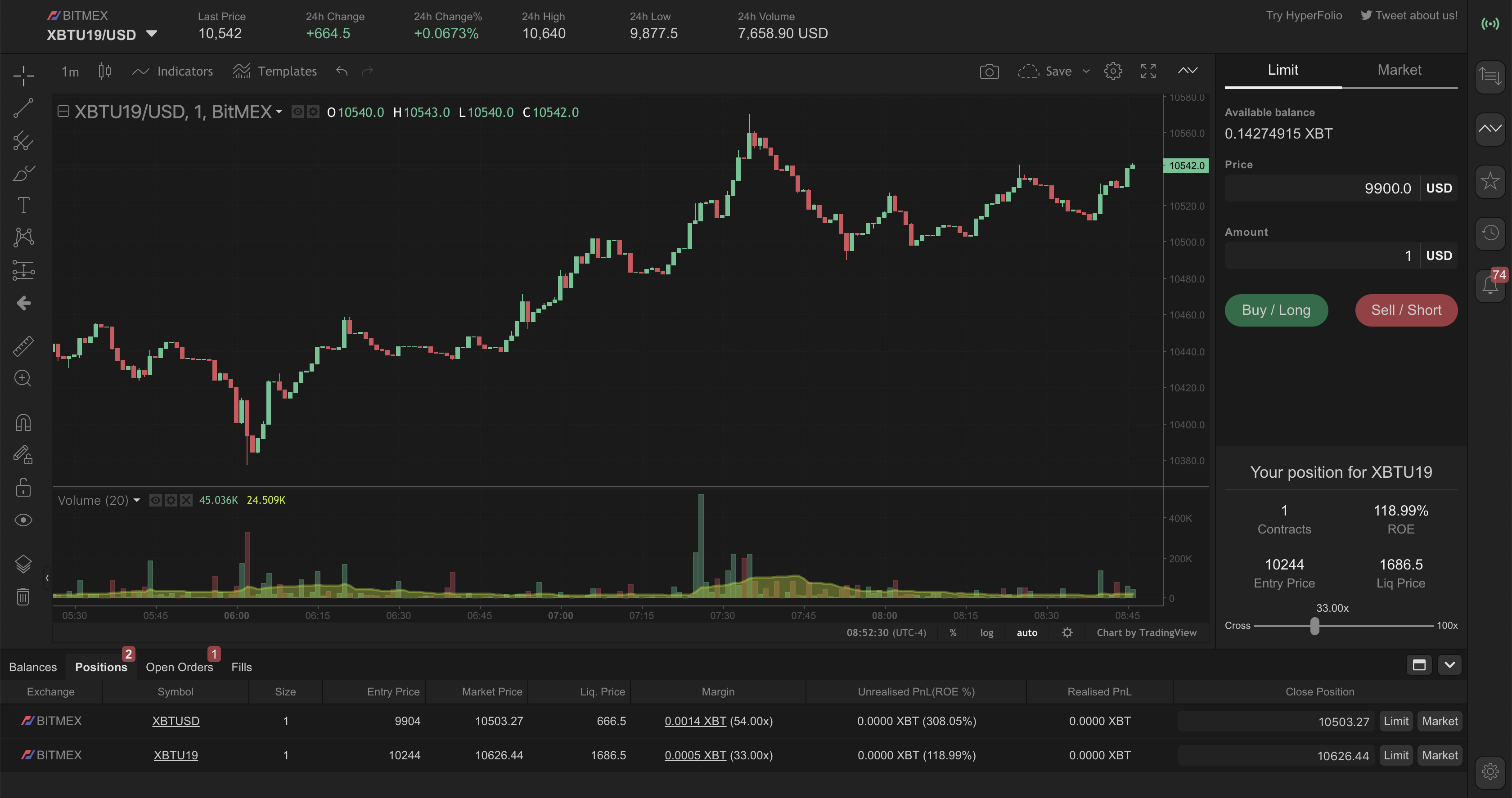Screen dimensions: 1512x798
Task: Adjust the leverage slider handle
Action: pos(1315,626)
